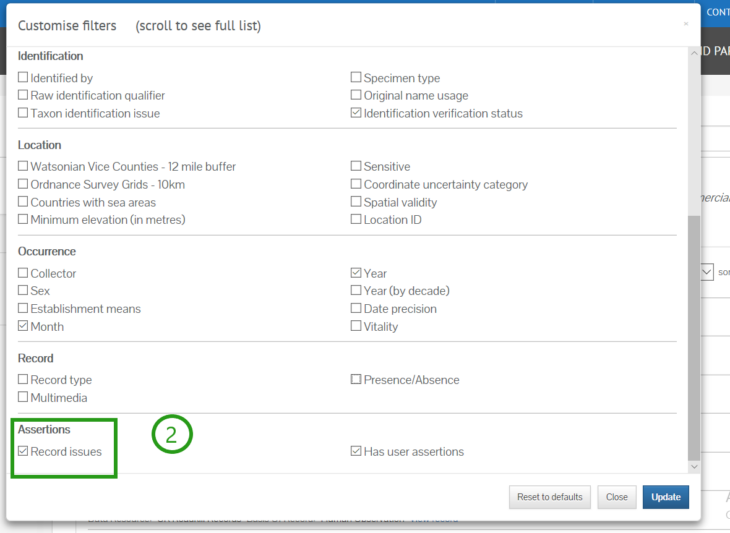Click the Location section heading
The image size is (730, 533).
[x=40, y=145]
